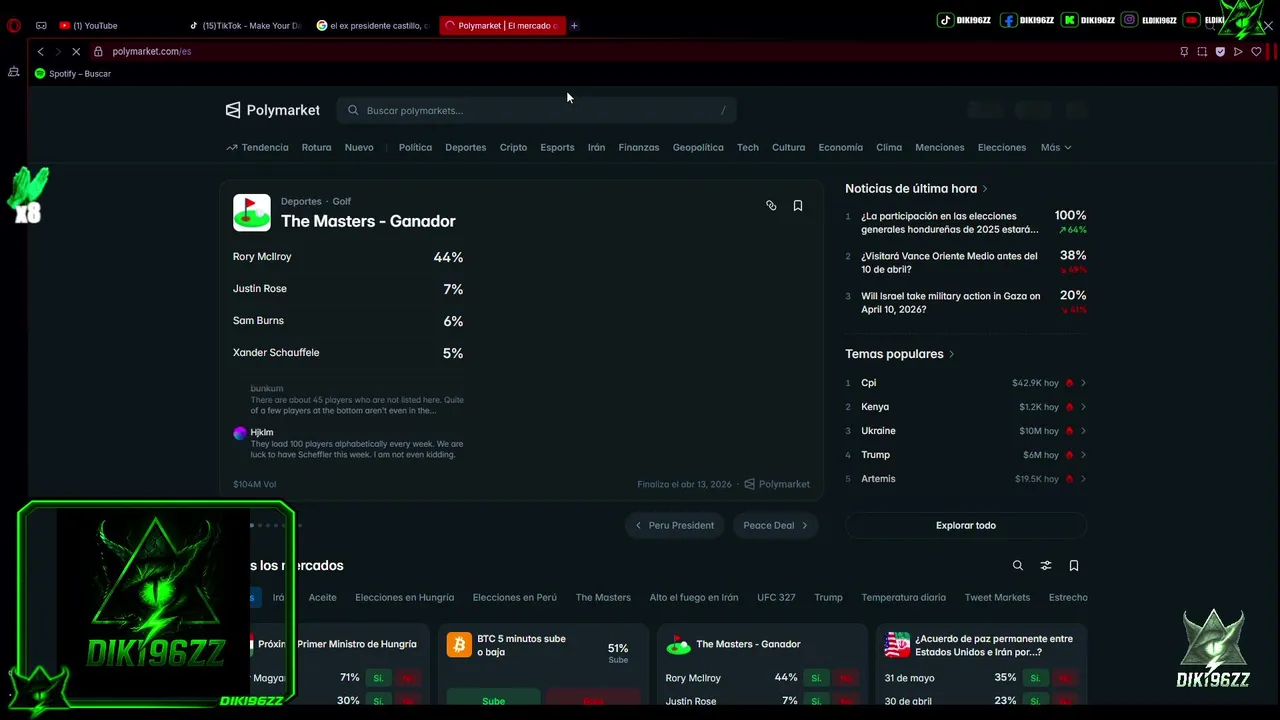Image resolution: width=1280 pixels, height=720 pixels.
Task: Switch to the TikTok browser tab
Action: pos(246,25)
